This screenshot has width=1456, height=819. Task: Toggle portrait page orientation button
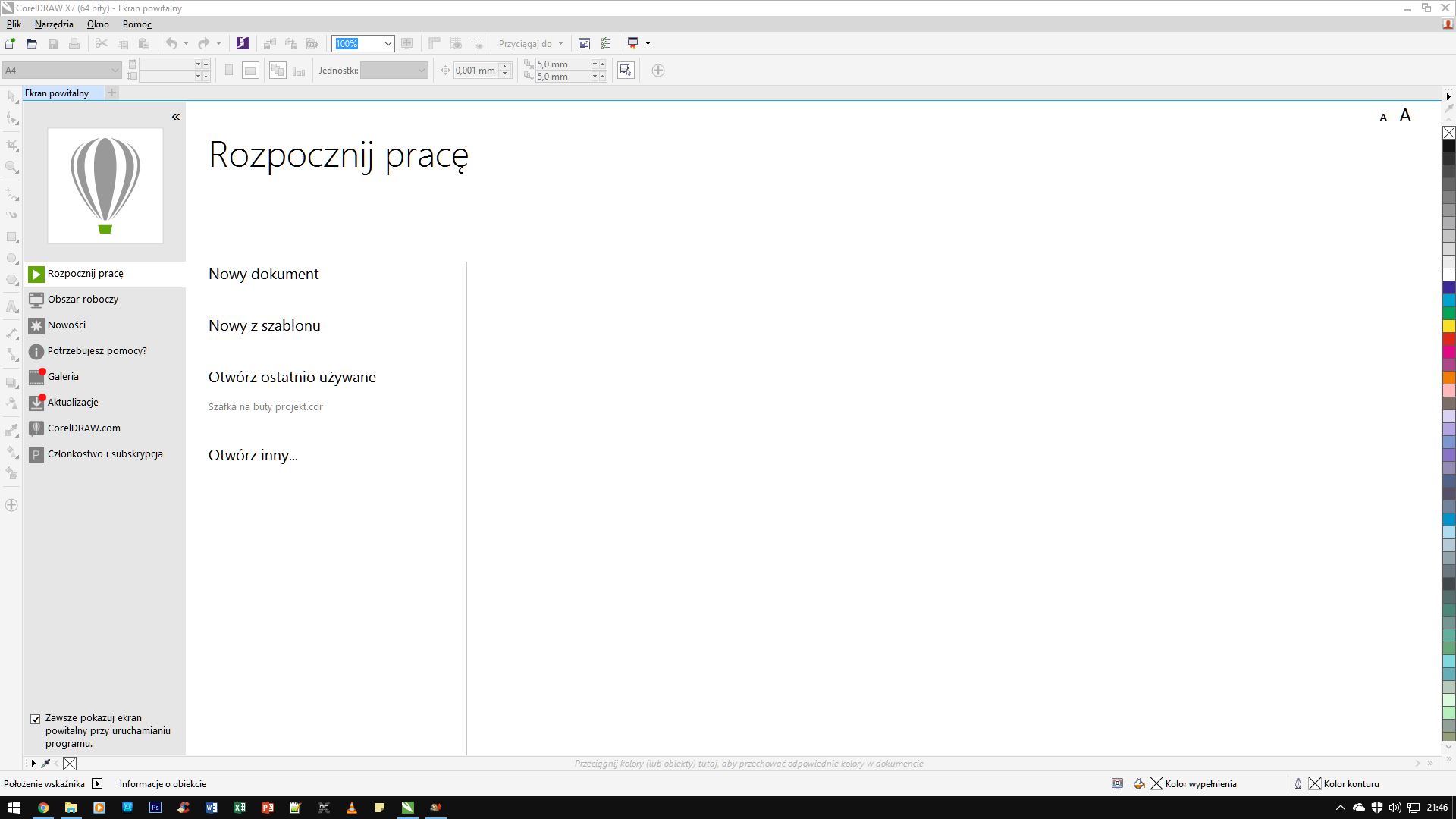click(x=229, y=71)
